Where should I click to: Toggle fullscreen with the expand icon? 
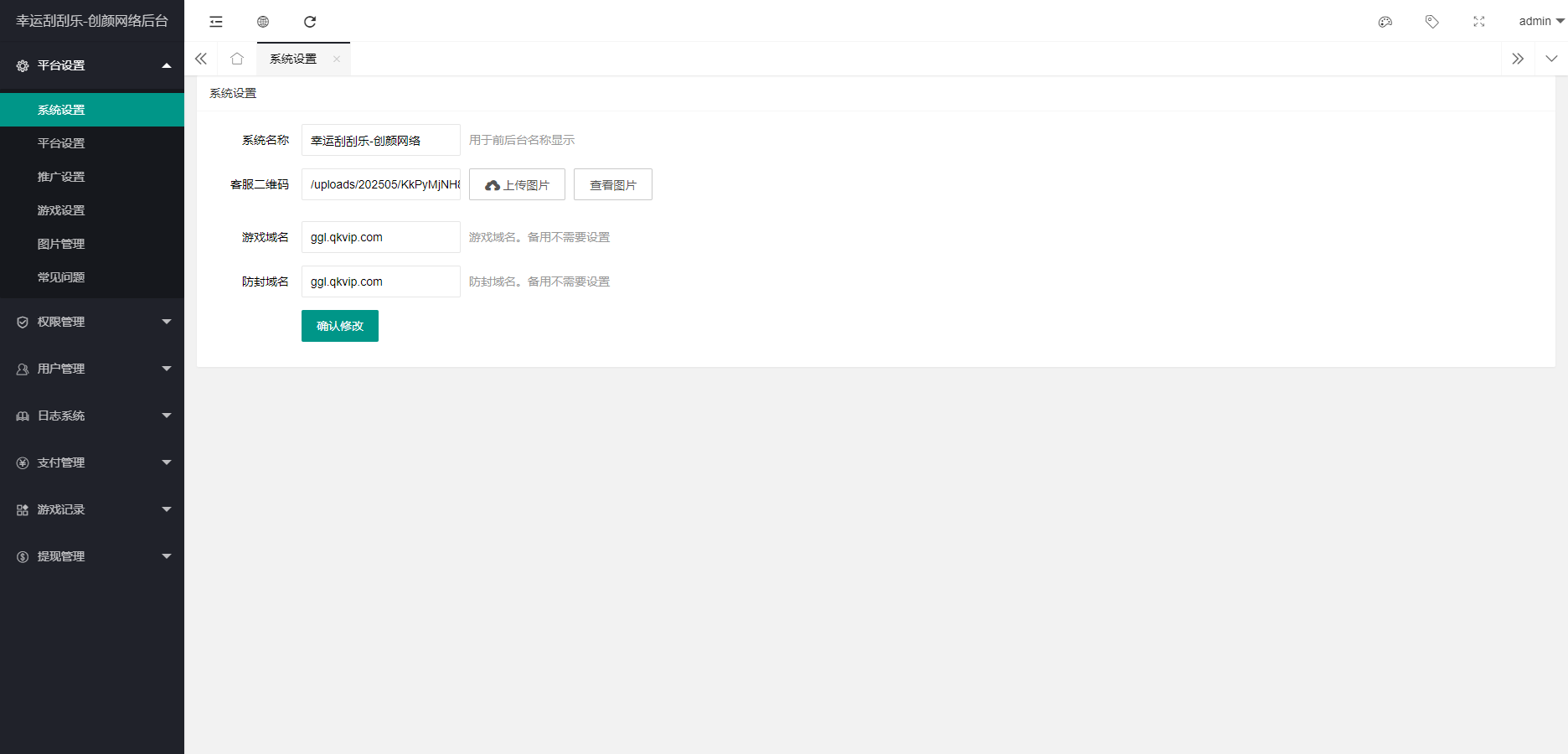(1479, 22)
